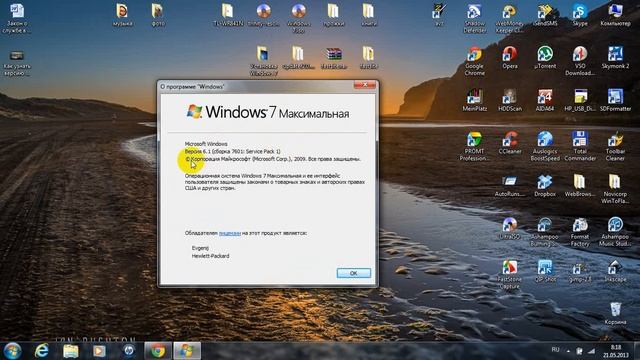Select the Auslogics BoostSpeed desktop shortcut
The width and height of the screenshot is (640, 360).
click(545, 147)
